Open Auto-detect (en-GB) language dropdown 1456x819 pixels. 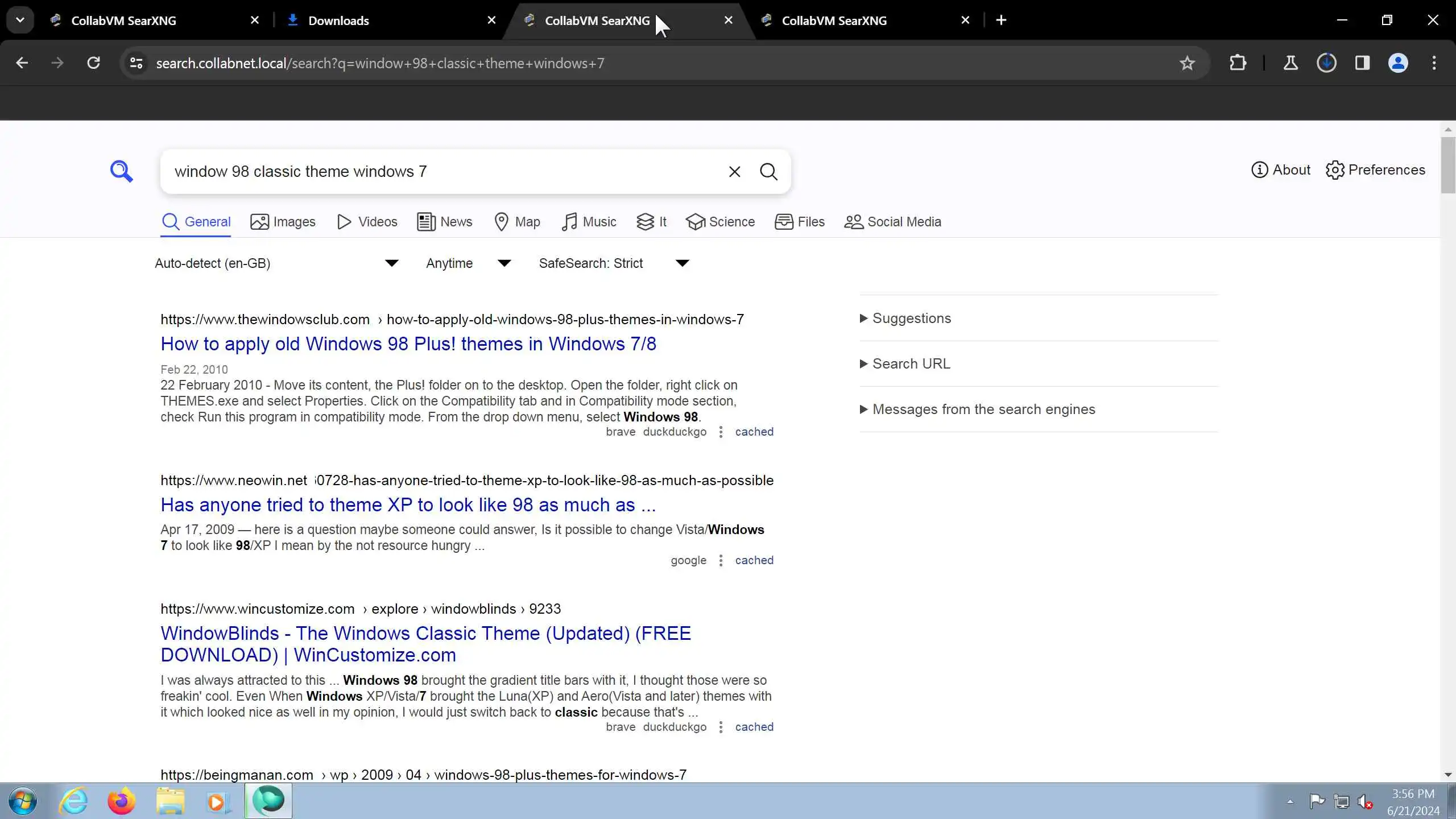(x=276, y=263)
